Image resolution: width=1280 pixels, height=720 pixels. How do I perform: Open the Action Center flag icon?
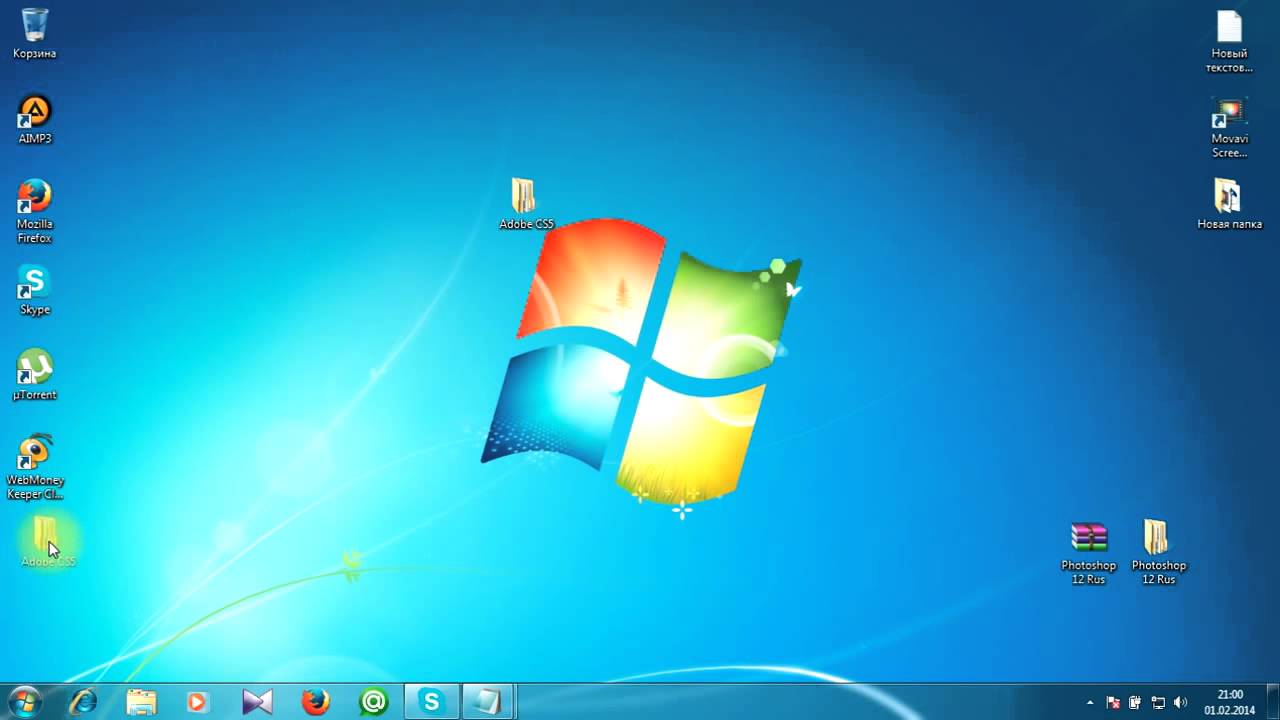tap(1113, 703)
